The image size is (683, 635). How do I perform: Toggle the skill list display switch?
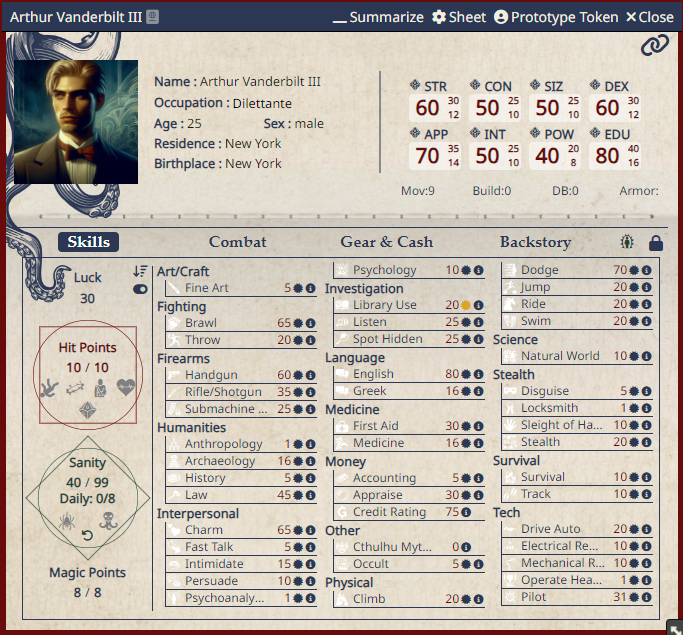click(x=140, y=289)
